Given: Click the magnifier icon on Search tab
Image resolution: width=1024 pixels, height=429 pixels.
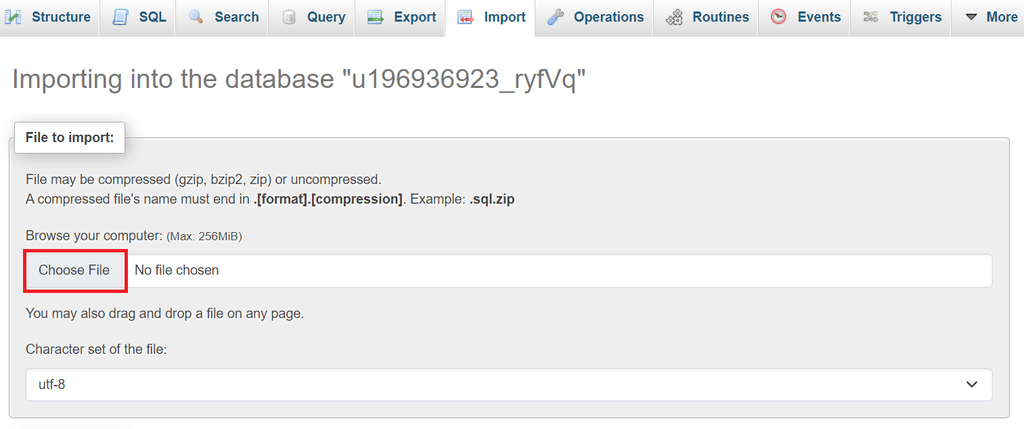Looking at the screenshot, I should point(196,17).
